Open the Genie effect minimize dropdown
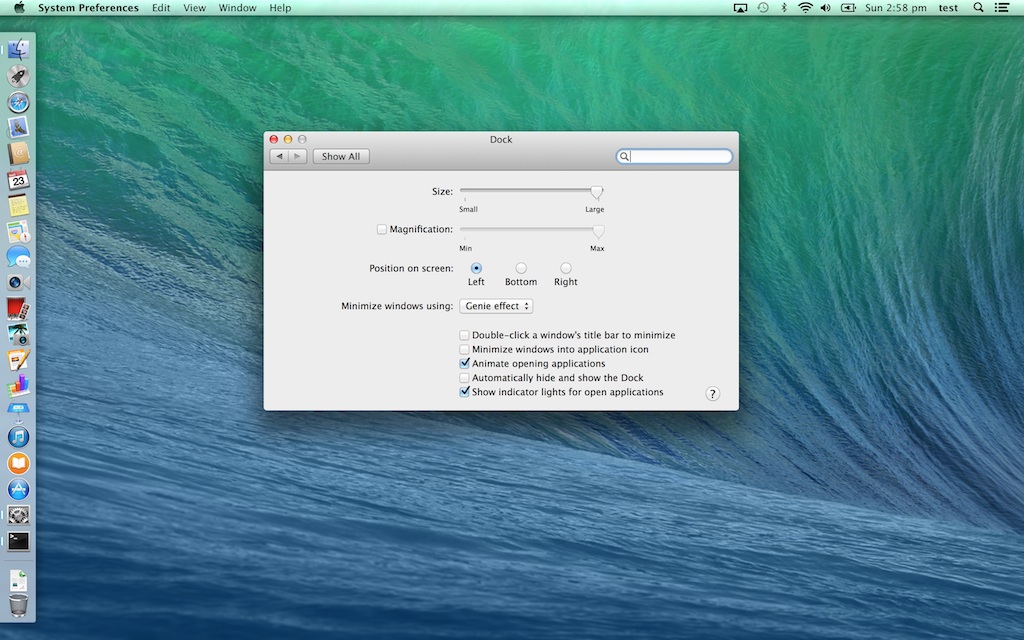The width and height of the screenshot is (1024, 640). click(496, 306)
